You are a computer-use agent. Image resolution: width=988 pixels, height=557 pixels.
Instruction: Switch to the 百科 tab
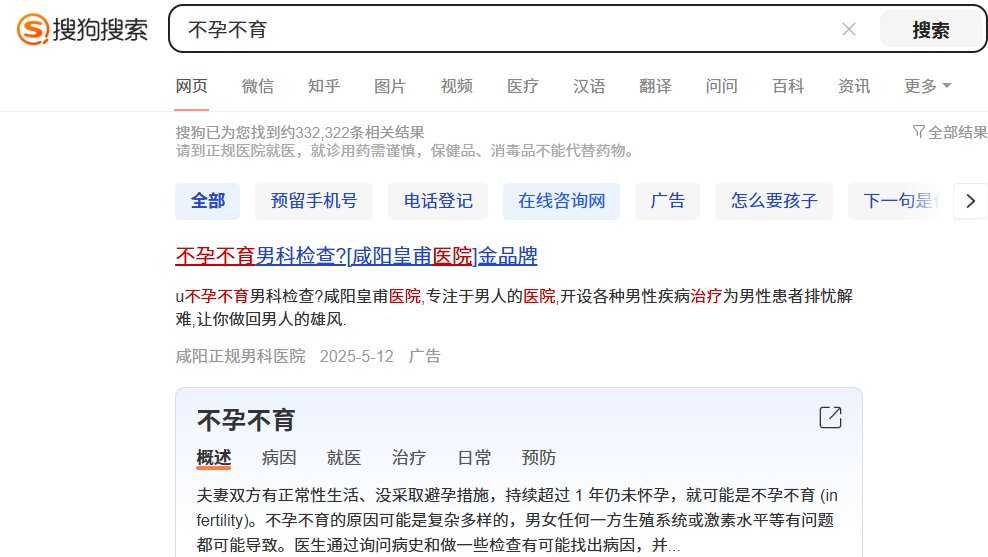[x=788, y=86]
